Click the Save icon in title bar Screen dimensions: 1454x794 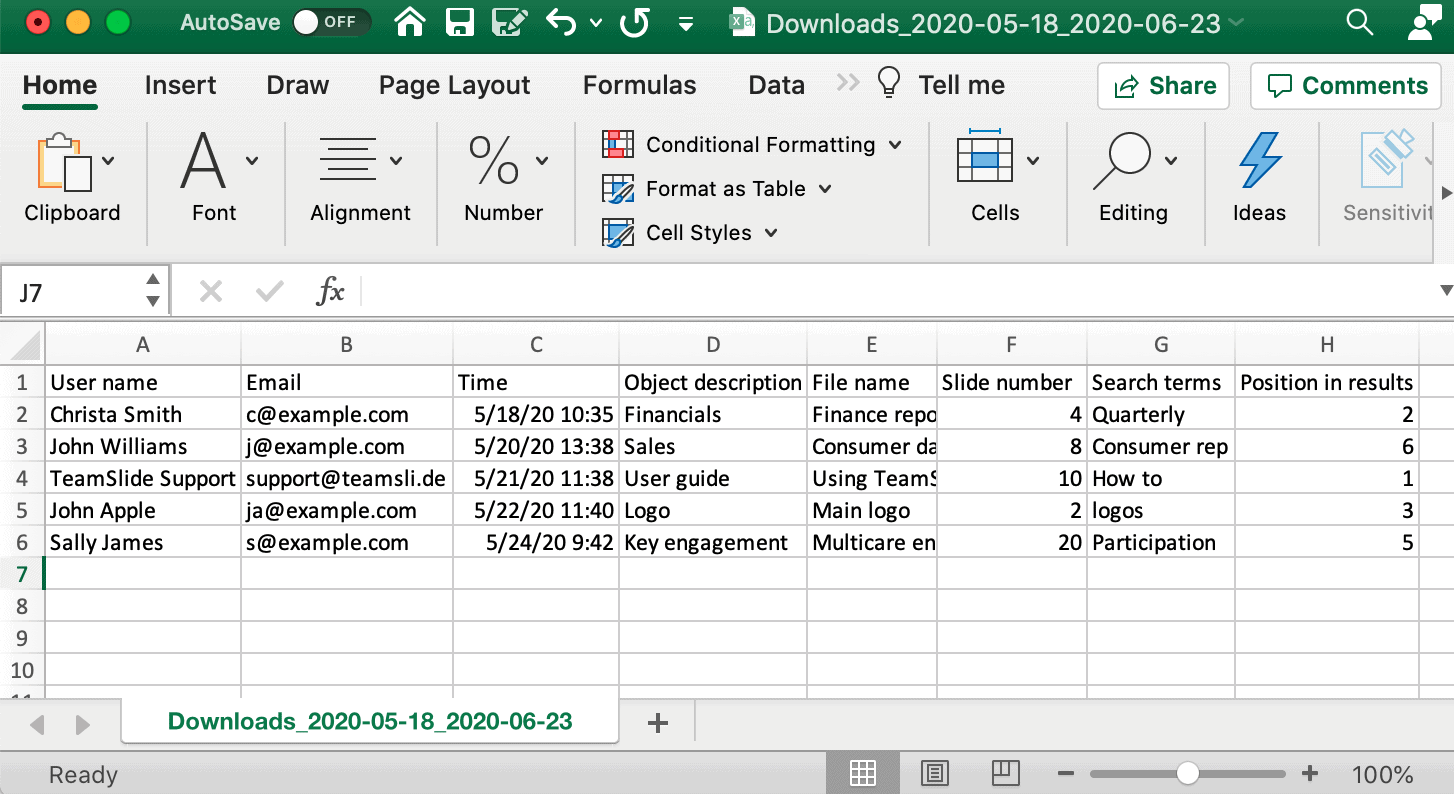tap(458, 22)
